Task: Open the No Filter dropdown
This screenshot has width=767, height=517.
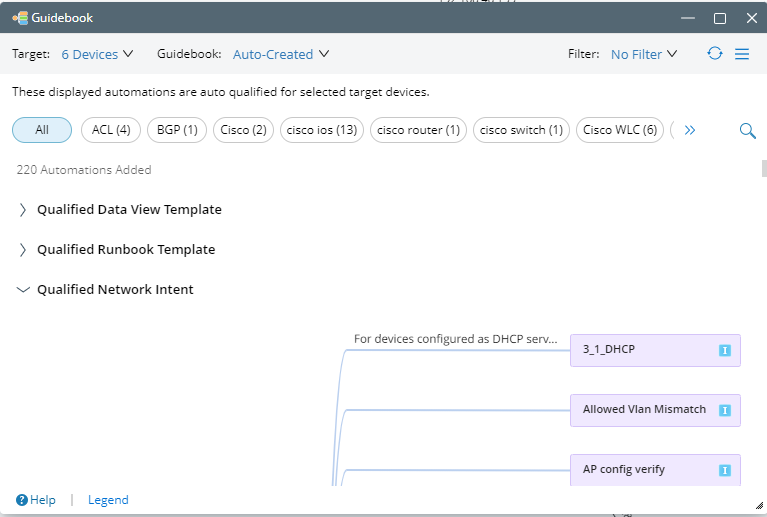Action: [643, 54]
